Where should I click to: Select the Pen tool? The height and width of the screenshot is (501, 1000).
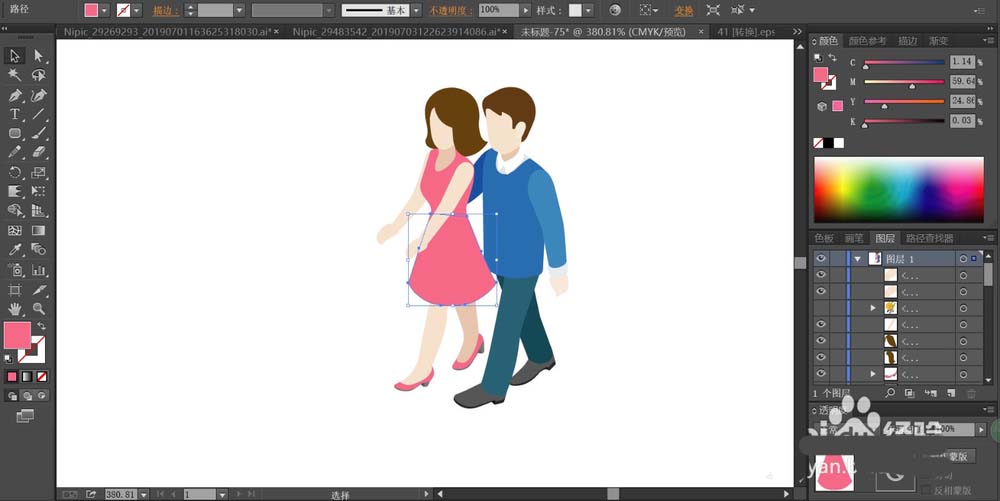pyautogui.click(x=15, y=95)
